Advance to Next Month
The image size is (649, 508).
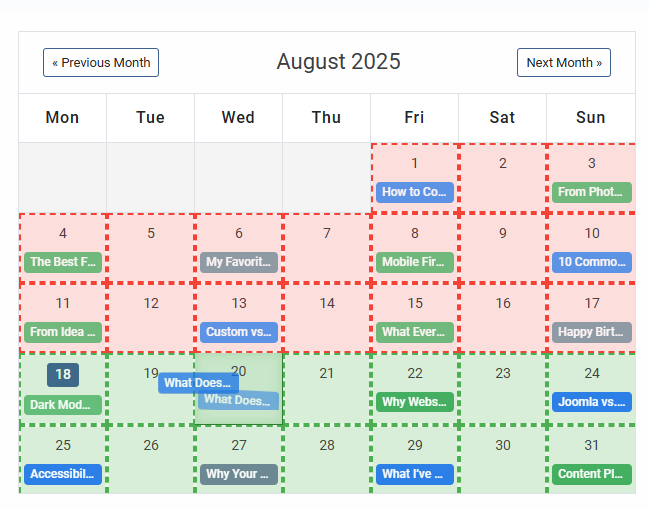pyautogui.click(x=564, y=63)
